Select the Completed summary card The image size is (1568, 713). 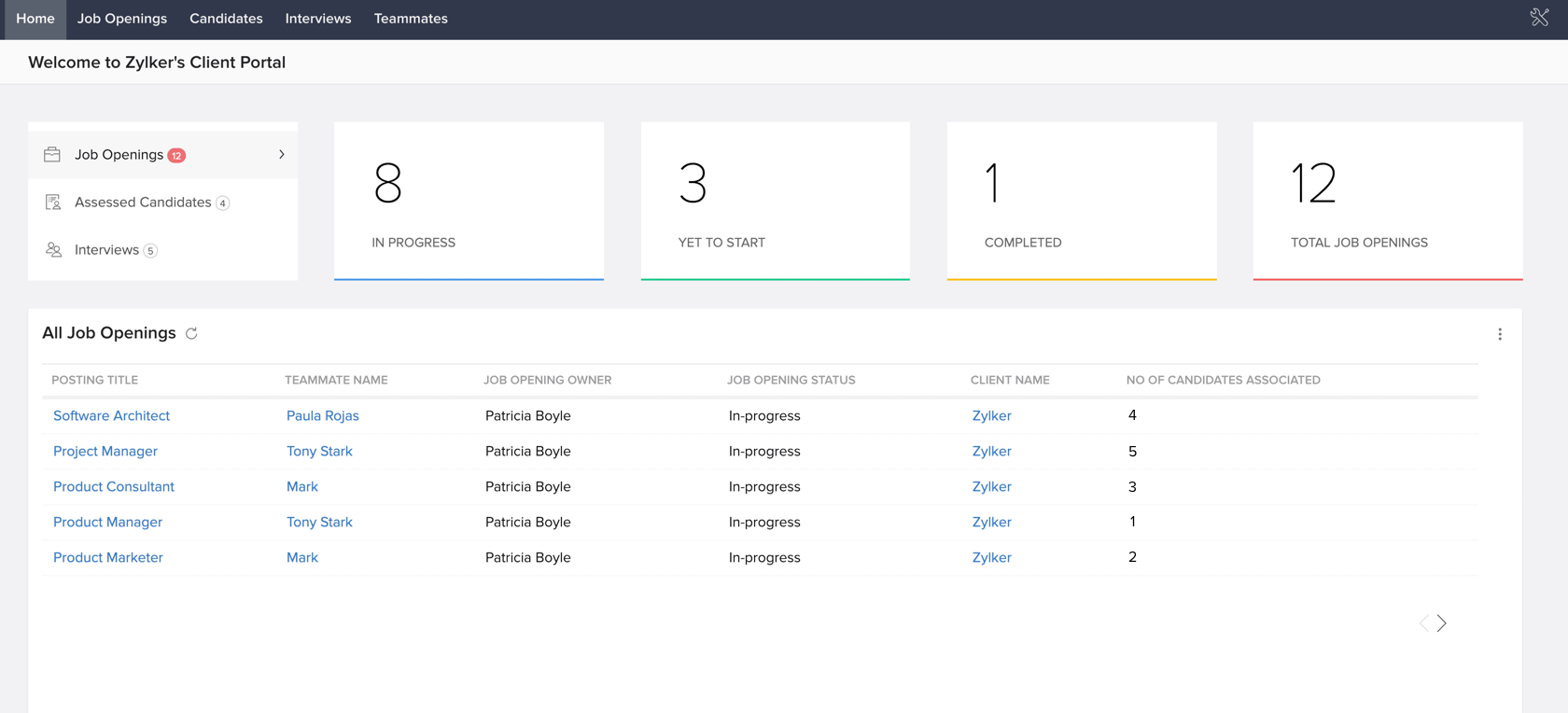coord(1081,201)
